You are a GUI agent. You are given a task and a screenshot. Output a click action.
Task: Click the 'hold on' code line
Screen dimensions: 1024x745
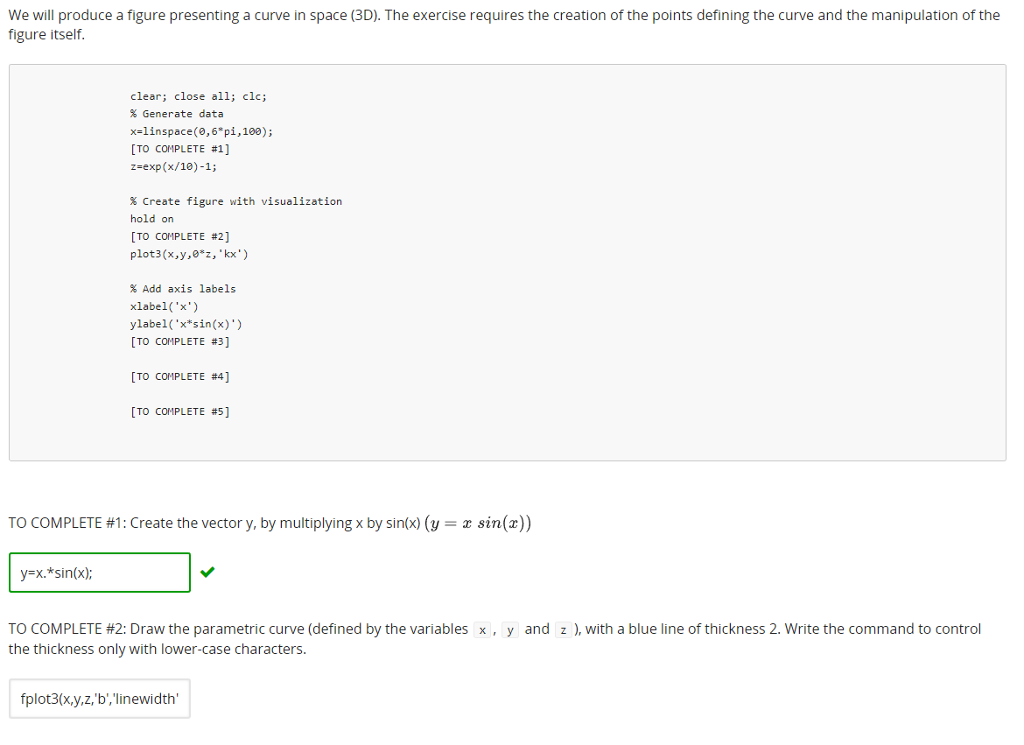point(152,219)
